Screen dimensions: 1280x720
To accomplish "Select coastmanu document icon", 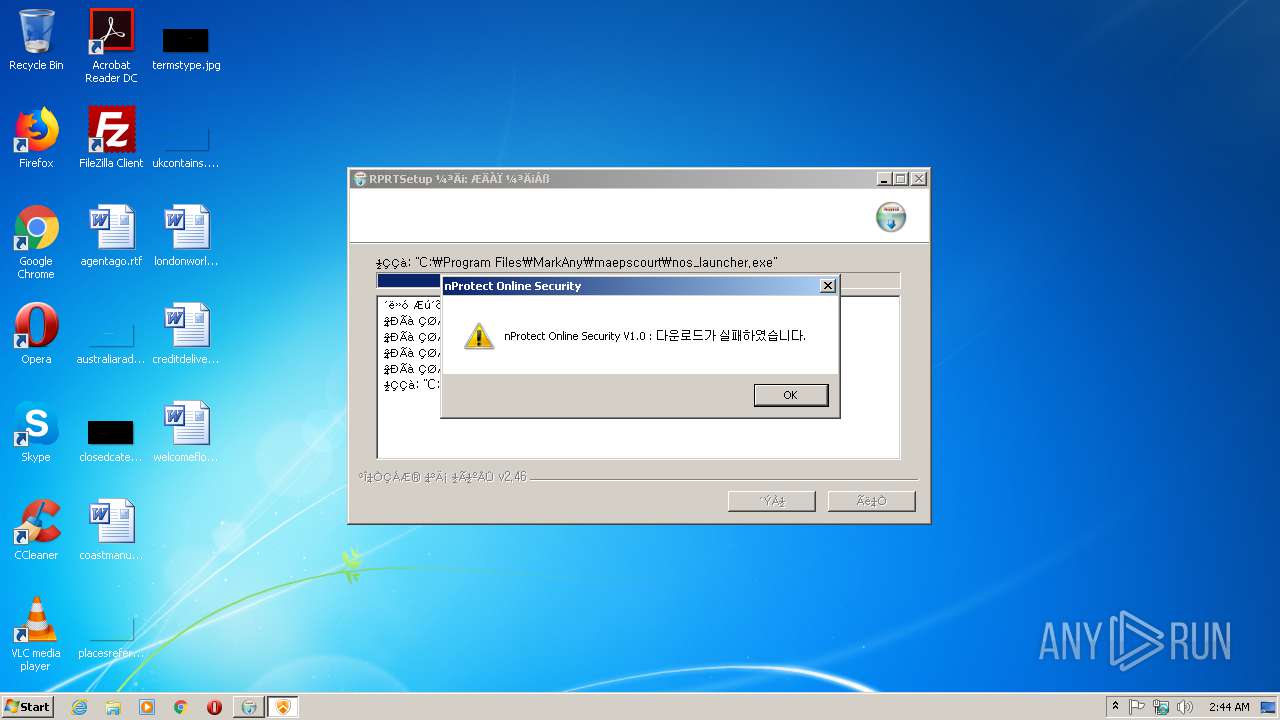I will (x=111, y=530).
